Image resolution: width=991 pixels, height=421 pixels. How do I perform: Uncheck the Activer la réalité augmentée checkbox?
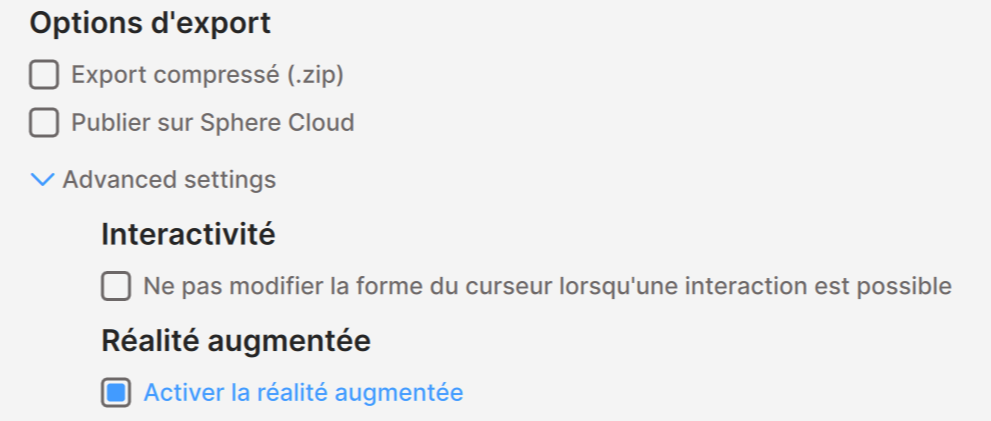point(116,393)
